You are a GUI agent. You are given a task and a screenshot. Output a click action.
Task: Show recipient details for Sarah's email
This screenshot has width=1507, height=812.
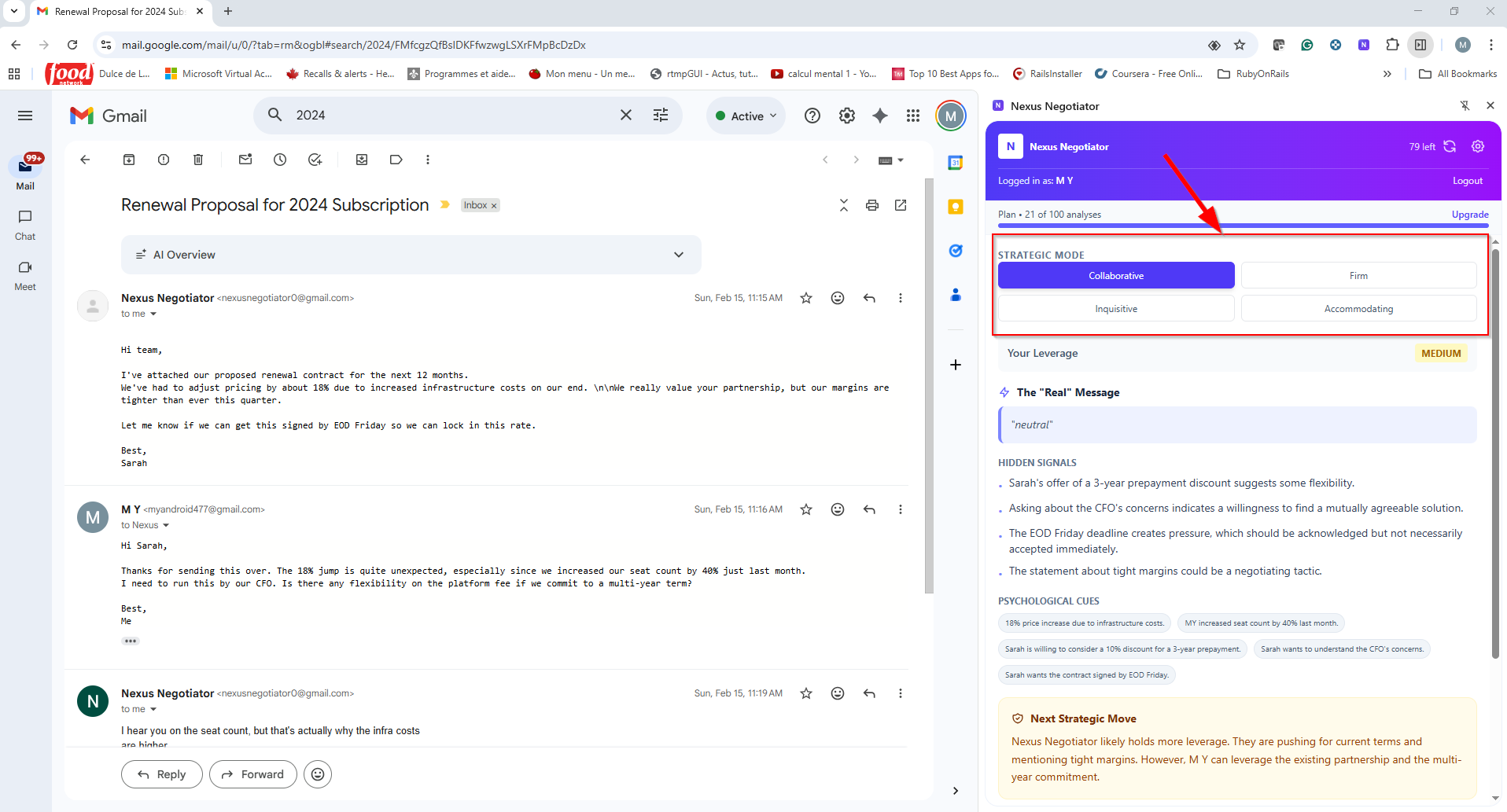coord(153,314)
